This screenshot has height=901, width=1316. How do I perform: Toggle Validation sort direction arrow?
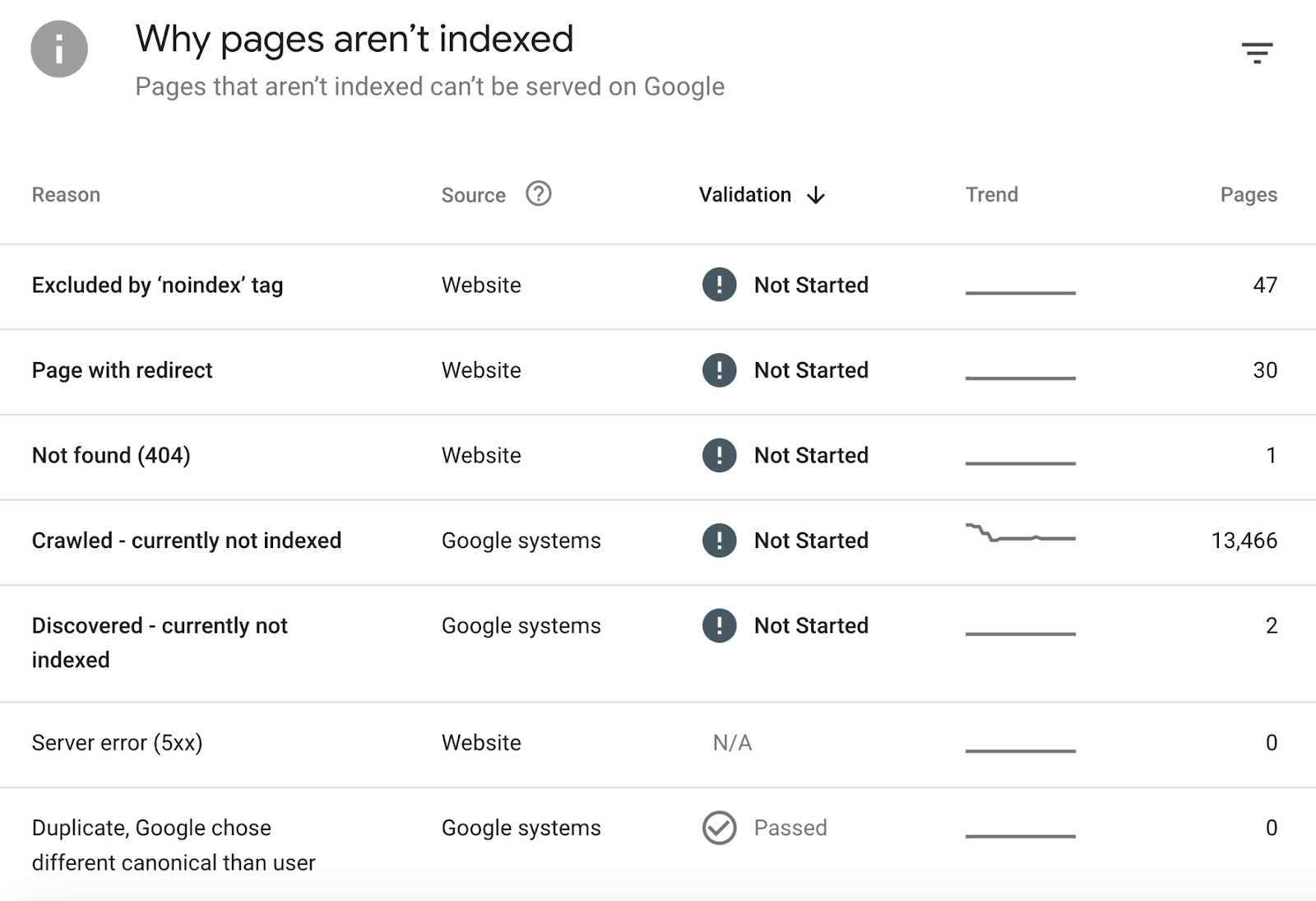pos(815,195)
